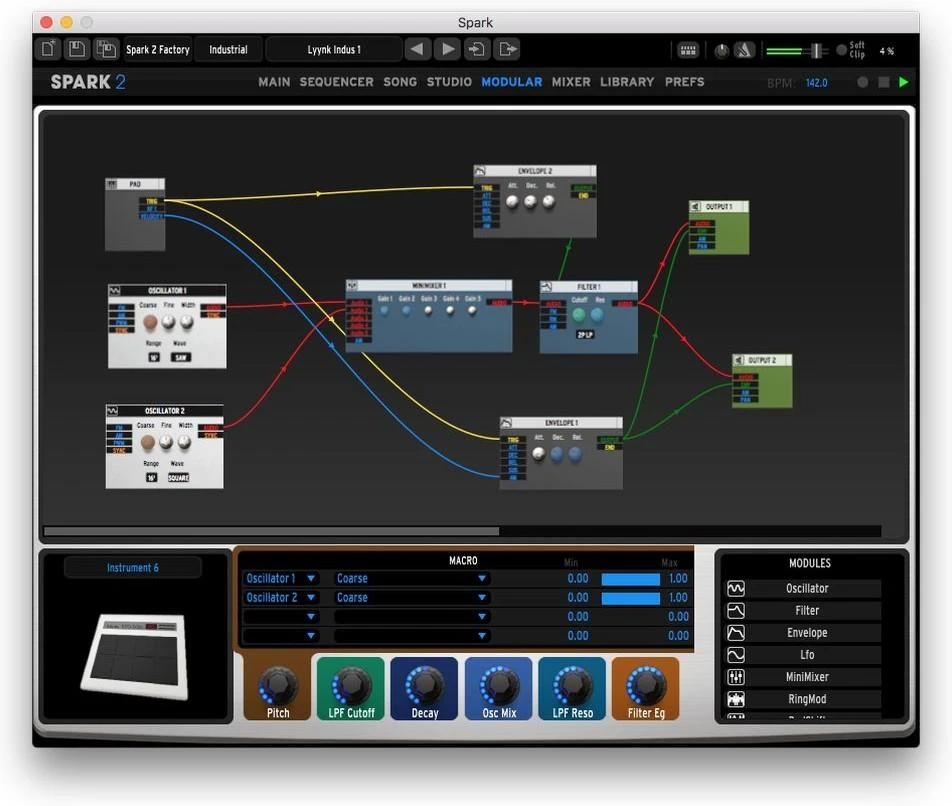This screenshot has width=952, height=806.
Task: Click the mixer icon on MiniMixer 1 header
Action: (x=352, y=285)
